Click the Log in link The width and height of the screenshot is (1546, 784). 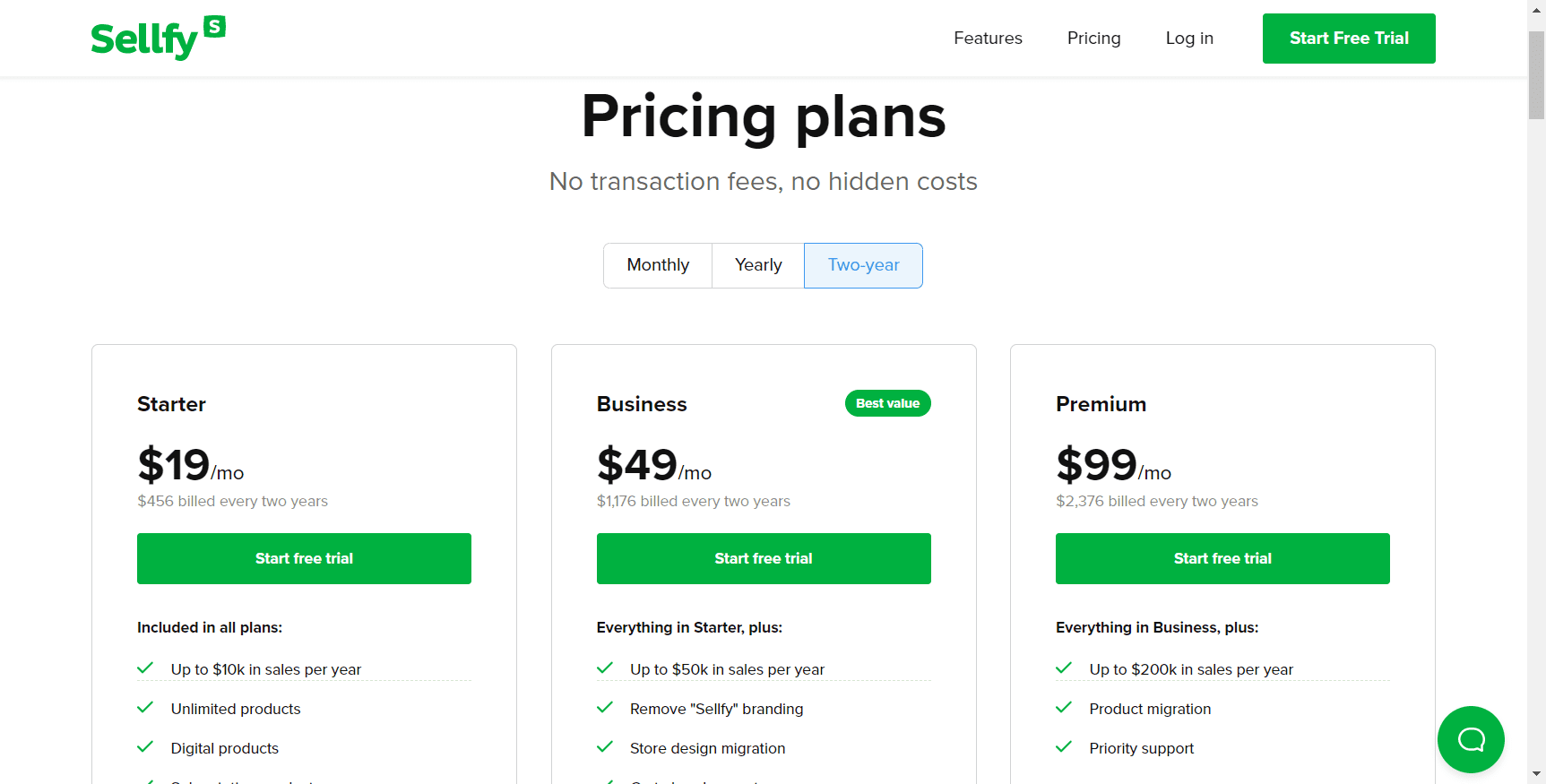pos(1188,38)
